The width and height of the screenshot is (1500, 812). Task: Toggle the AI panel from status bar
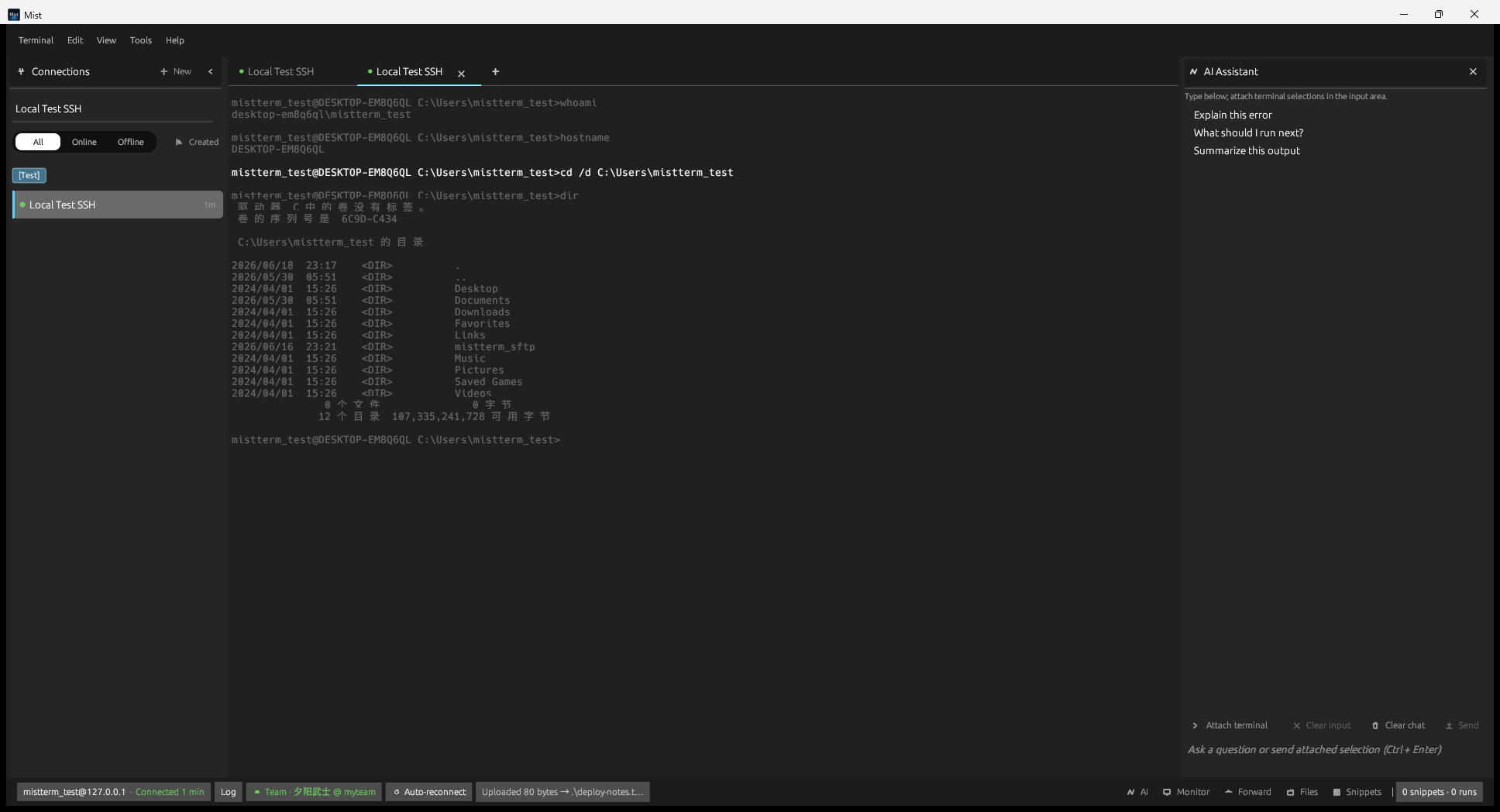click(x=1137, y=792)
